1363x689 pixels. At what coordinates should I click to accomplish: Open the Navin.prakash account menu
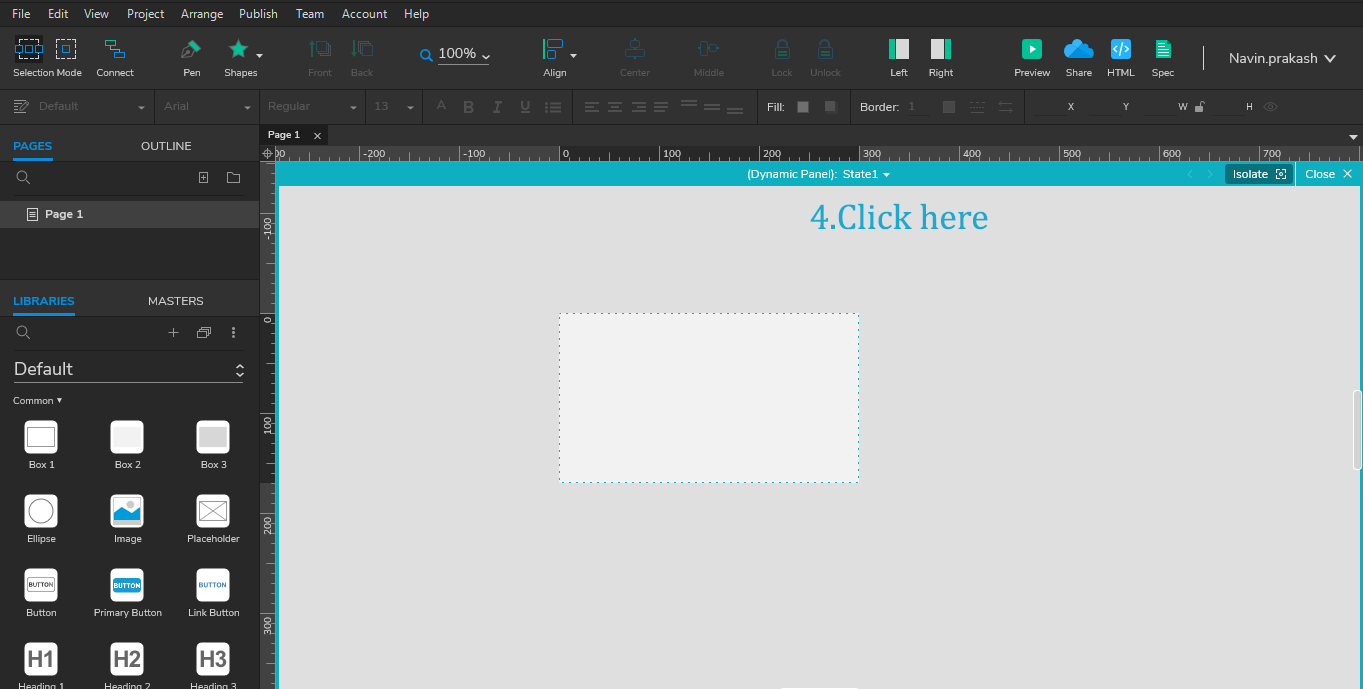tap(1281, 58)
